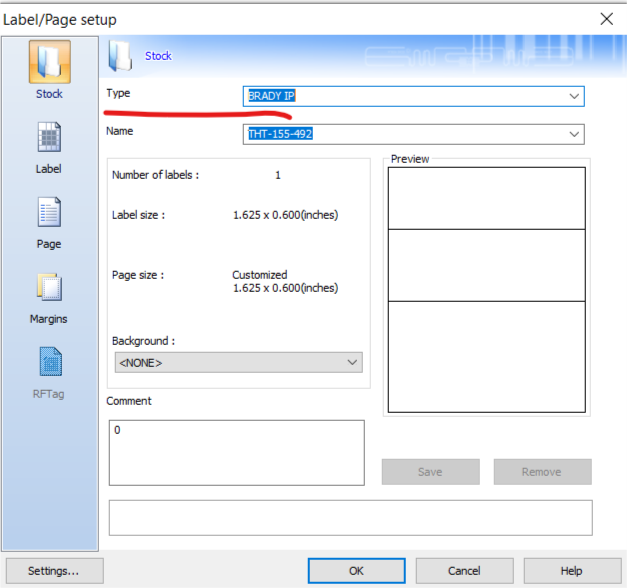Select the Stock section icon in sidebar
Viewport: 627px width, 588px height.
point(50,62)
